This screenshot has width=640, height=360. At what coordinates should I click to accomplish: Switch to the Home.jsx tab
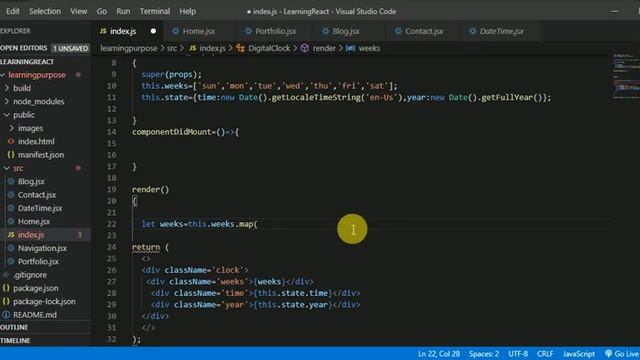199,31
